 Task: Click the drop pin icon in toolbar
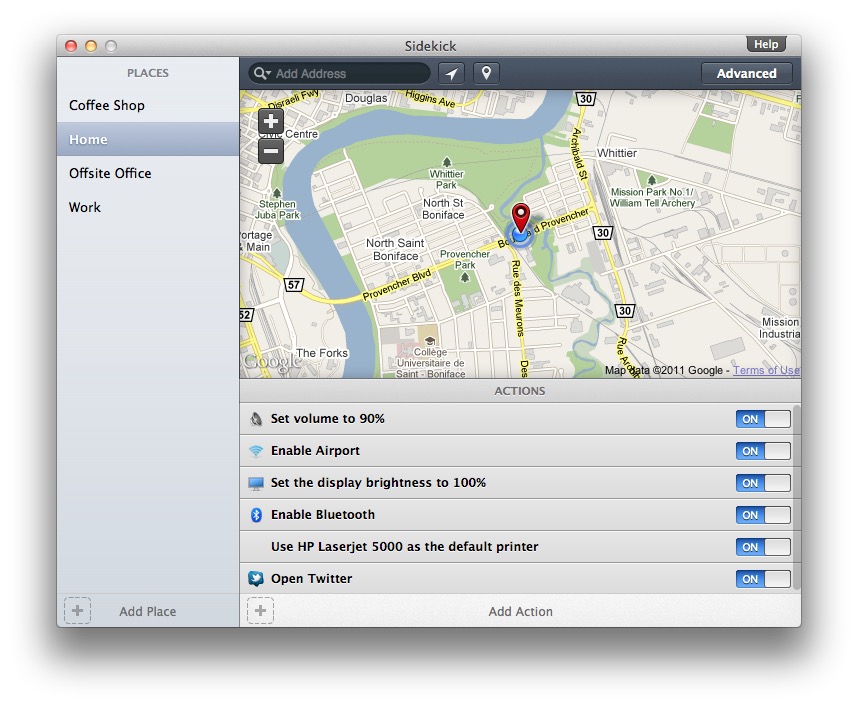coord(486,73)
